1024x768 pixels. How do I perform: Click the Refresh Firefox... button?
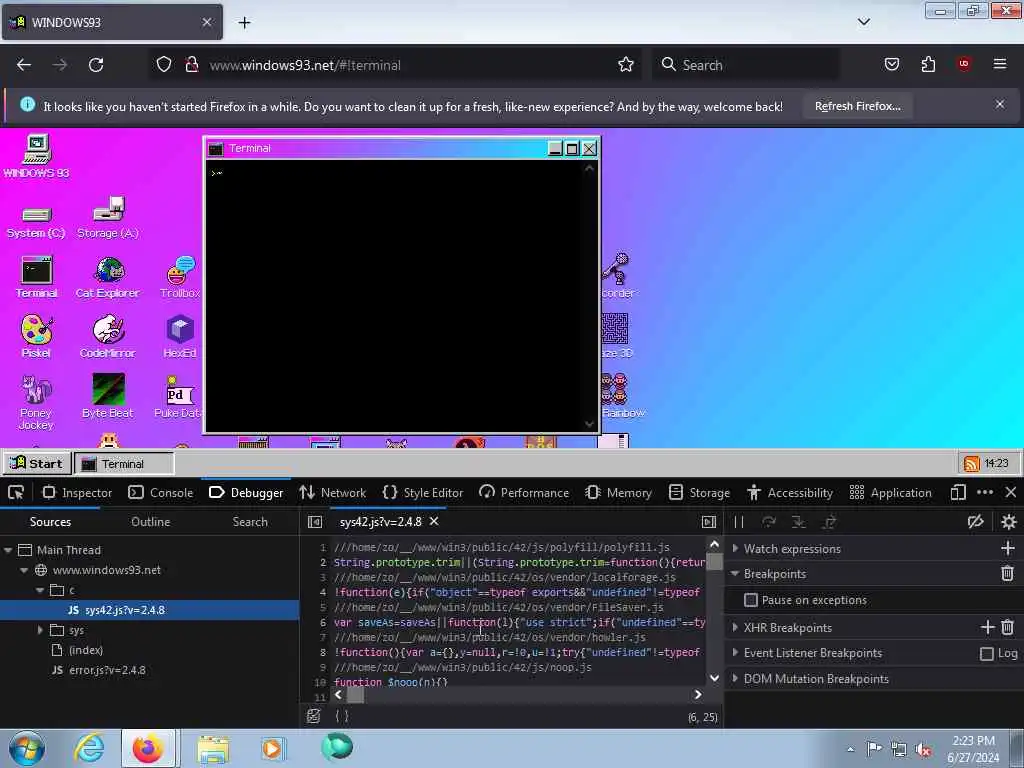857,106
